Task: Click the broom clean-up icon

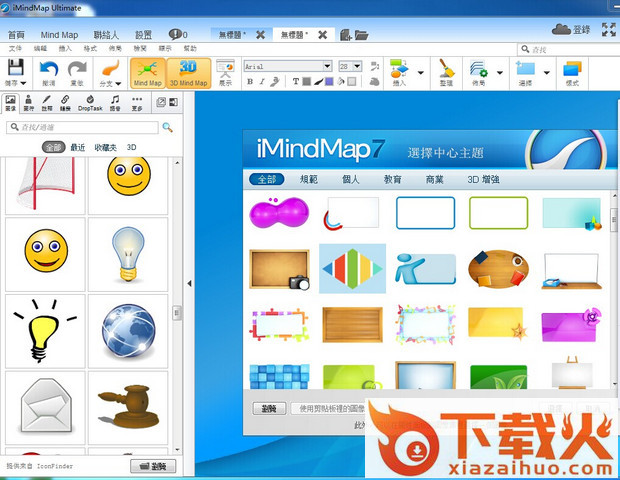Action: click(447, 68)
